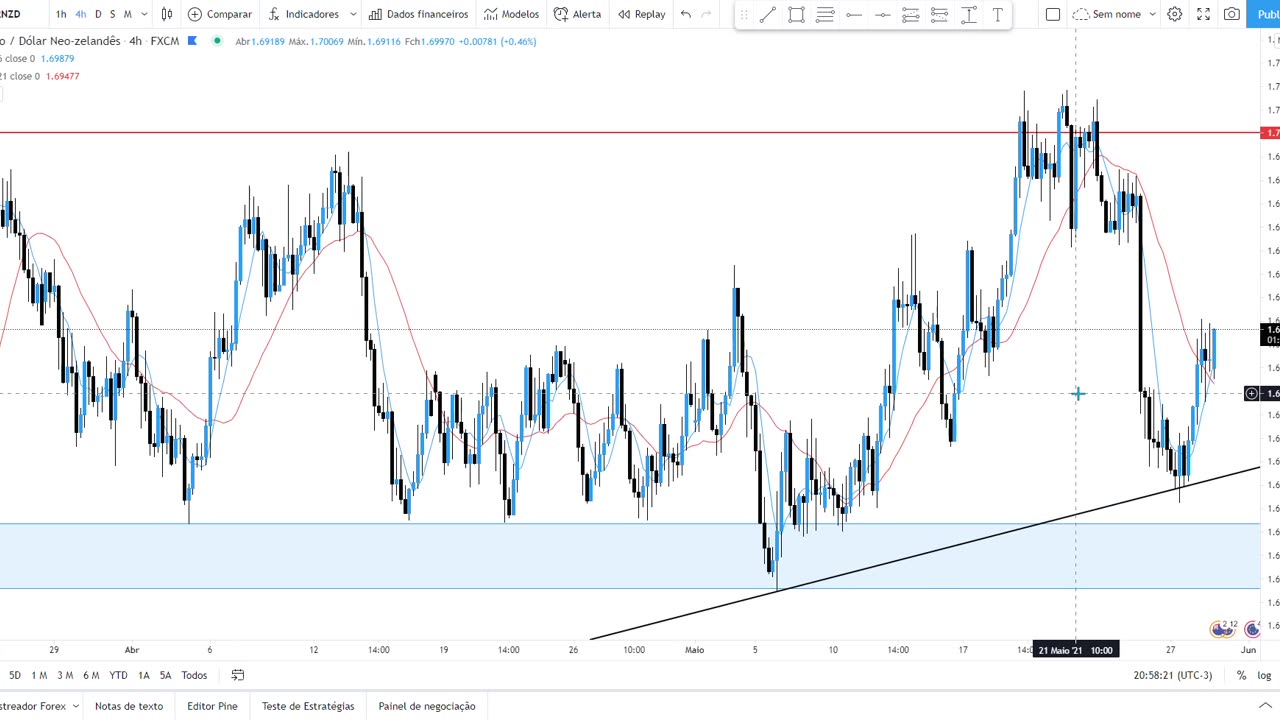Take a chart snapshot with camera icon
The image size is (1280, 720).
tap(1232, 14)
